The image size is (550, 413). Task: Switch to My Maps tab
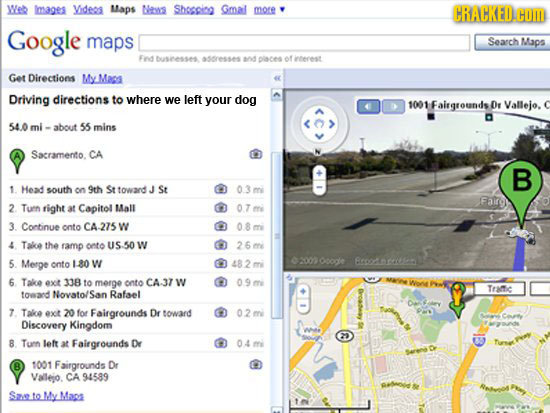pos(102,78)
